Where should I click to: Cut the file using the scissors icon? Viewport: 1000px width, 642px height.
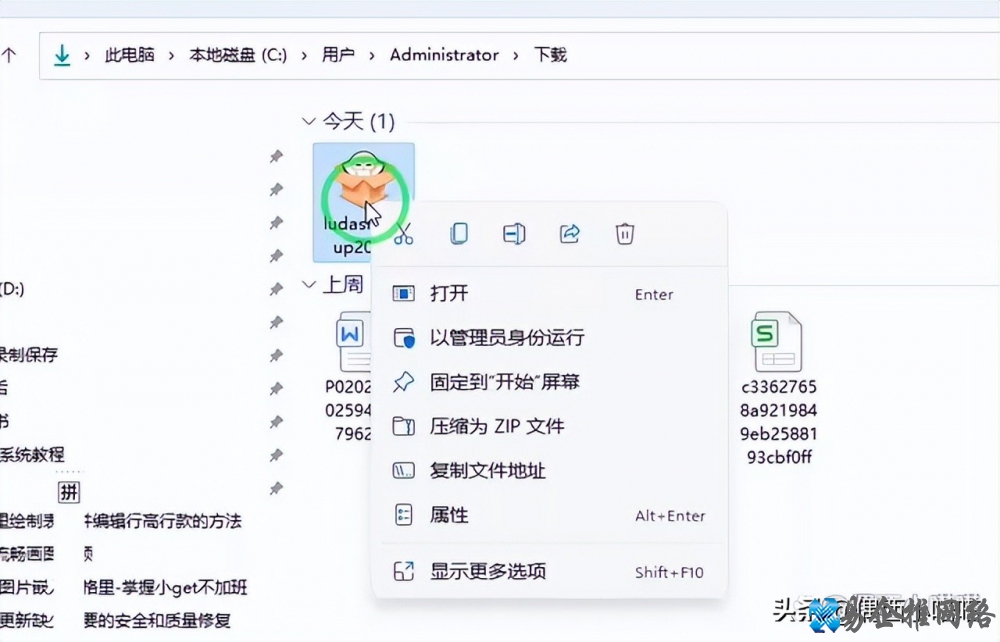[403, 234]
